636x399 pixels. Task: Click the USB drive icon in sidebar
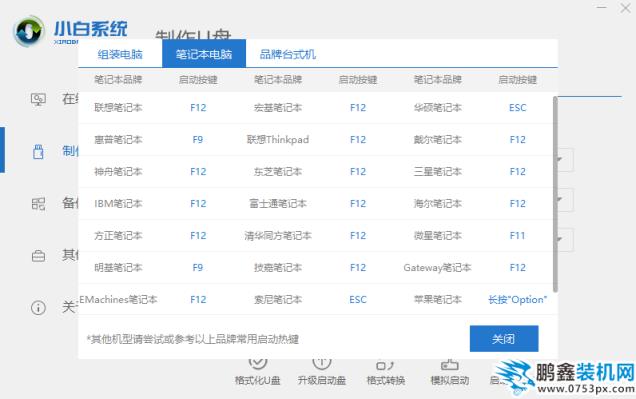(38, 152)
